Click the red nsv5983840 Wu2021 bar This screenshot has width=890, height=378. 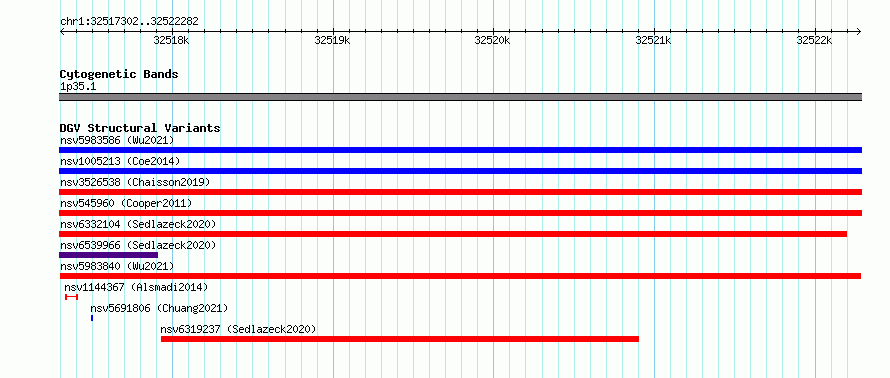[460, 276]
